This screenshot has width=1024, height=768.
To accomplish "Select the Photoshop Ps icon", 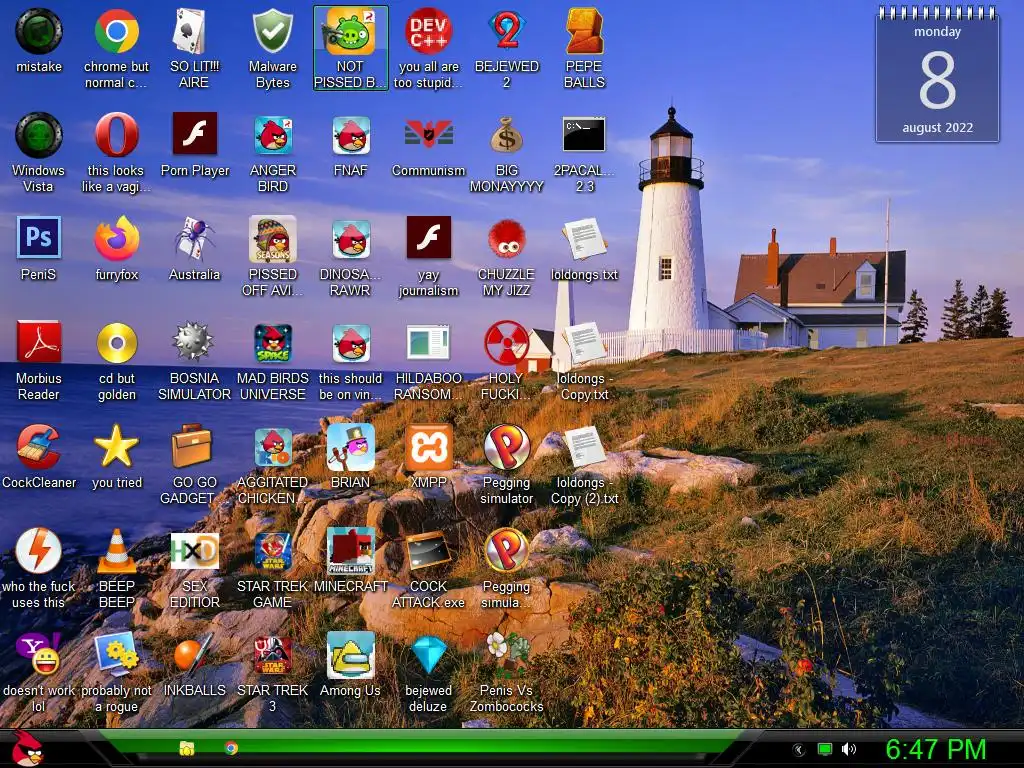I will pyautogui.click(x=39, y=239).
